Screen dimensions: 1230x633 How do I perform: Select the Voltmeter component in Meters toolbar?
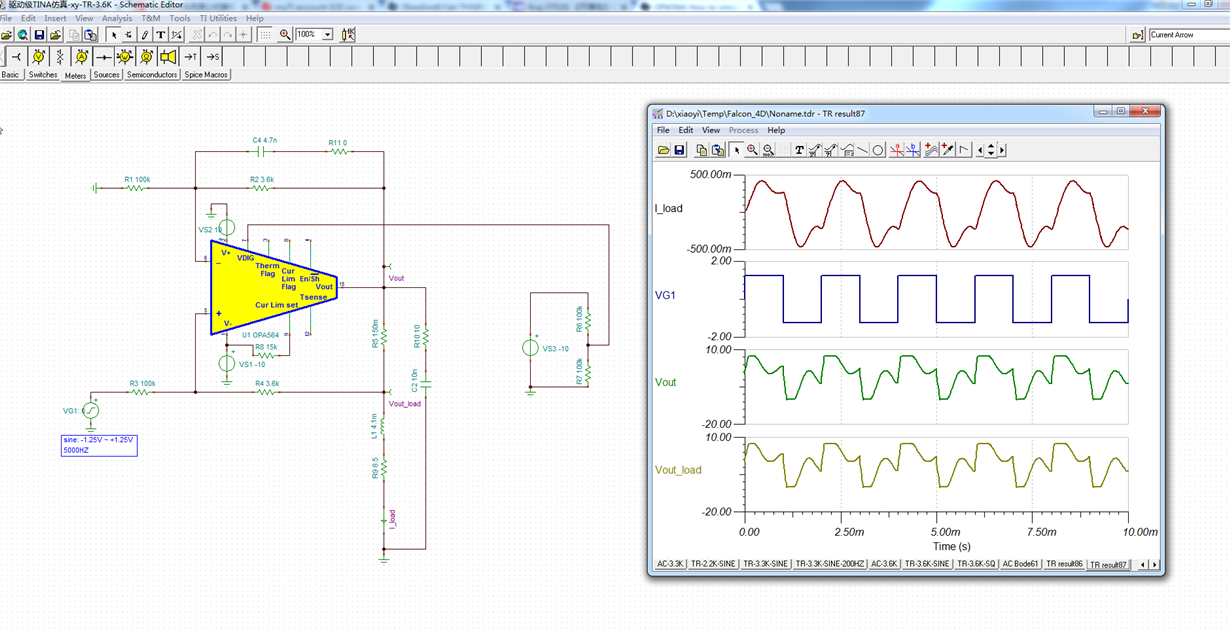[38, 56]
